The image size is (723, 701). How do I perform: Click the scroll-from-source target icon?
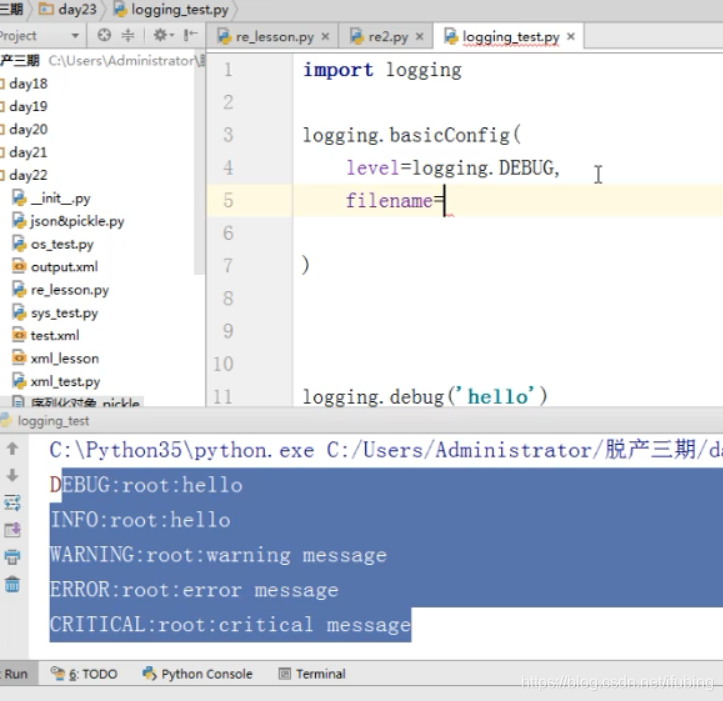(x=104, y=35)
